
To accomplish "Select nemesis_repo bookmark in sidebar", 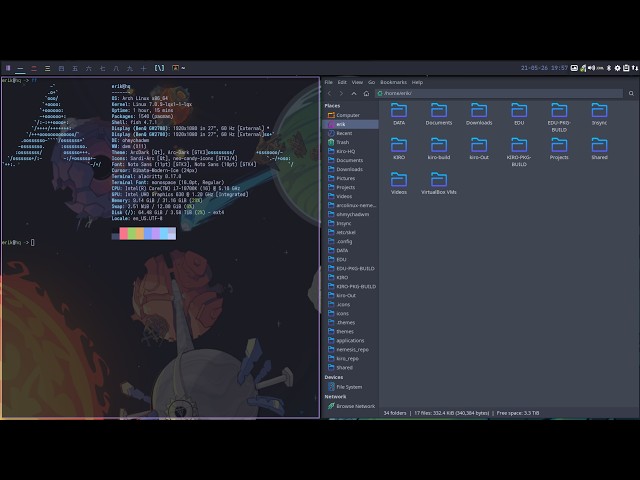I will pos(351,349).
